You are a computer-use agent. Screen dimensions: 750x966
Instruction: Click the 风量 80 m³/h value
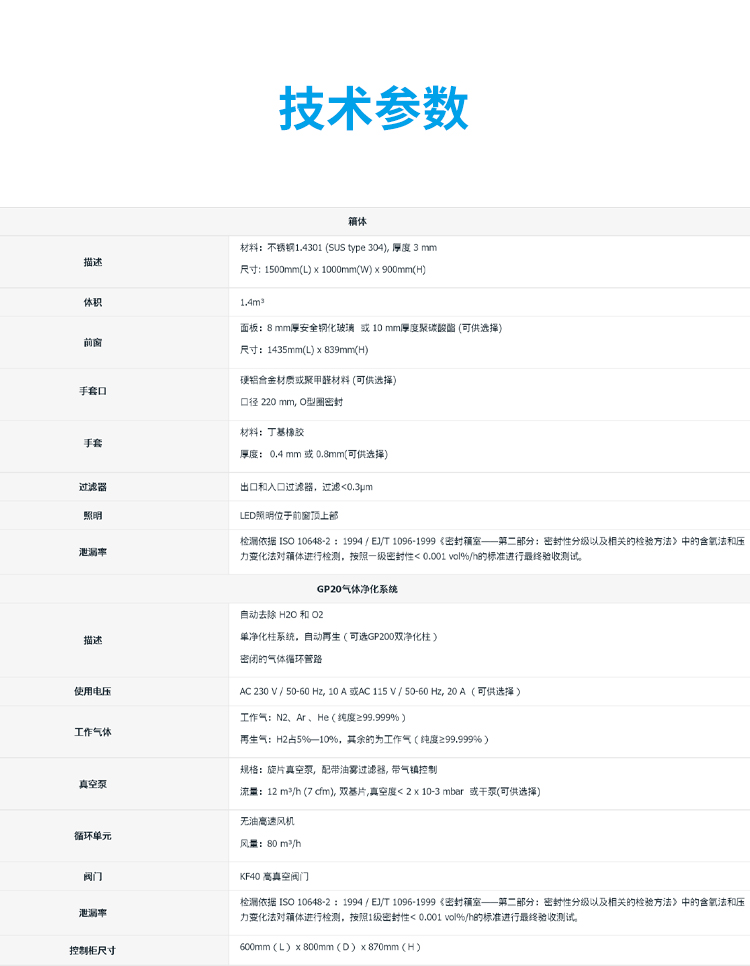pyautogui.click(x=271, y=843)
